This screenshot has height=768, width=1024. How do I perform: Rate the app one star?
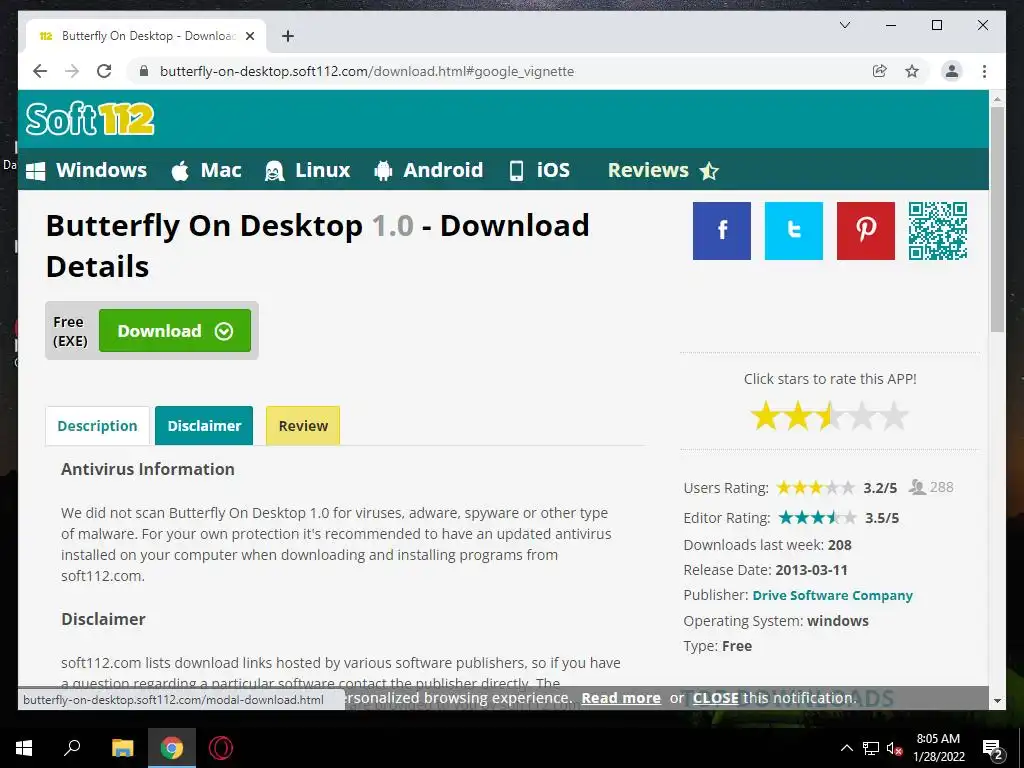point(765,416)
